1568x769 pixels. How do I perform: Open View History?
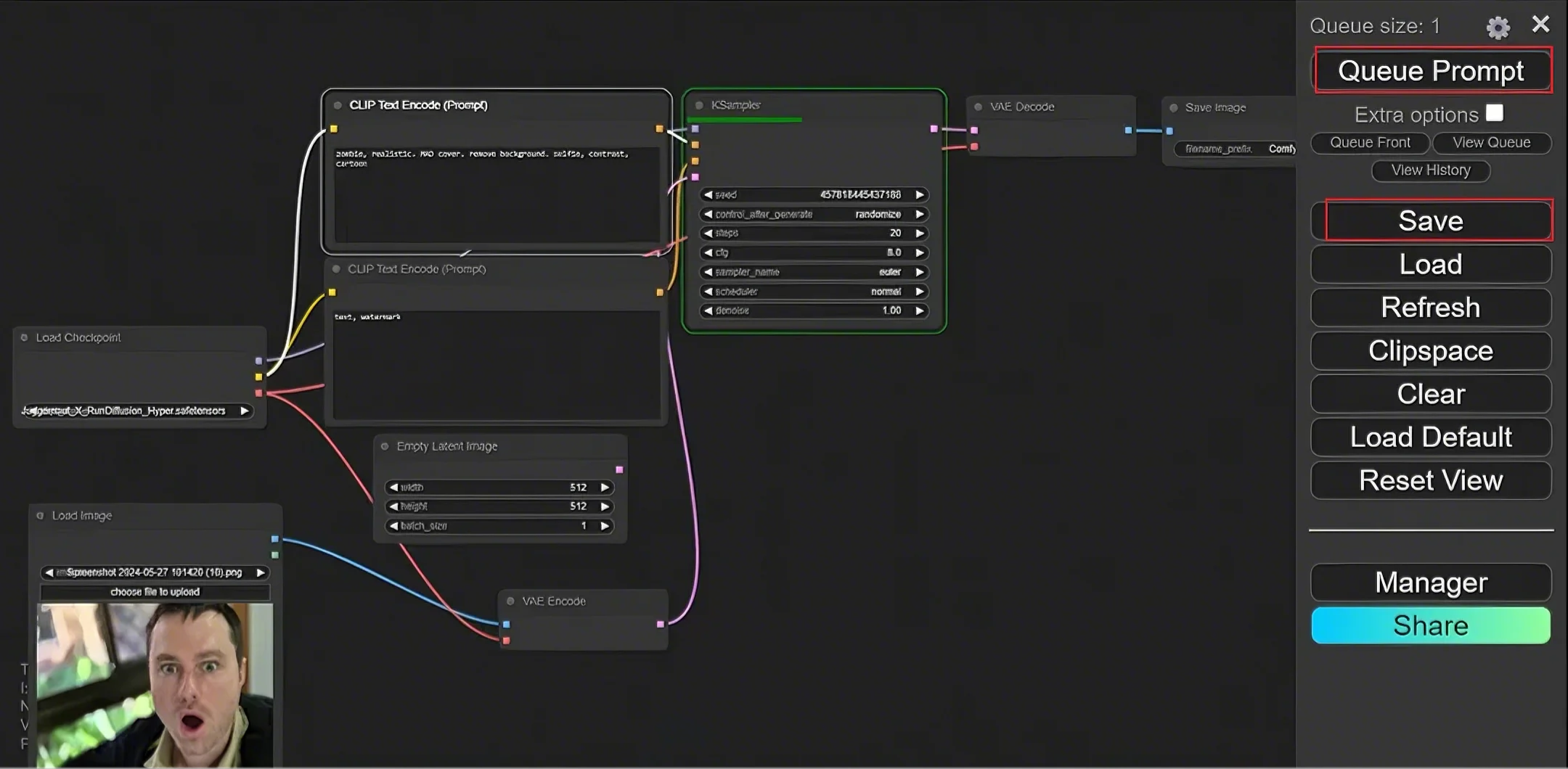pyautogui.click(x=1431, y=170)
